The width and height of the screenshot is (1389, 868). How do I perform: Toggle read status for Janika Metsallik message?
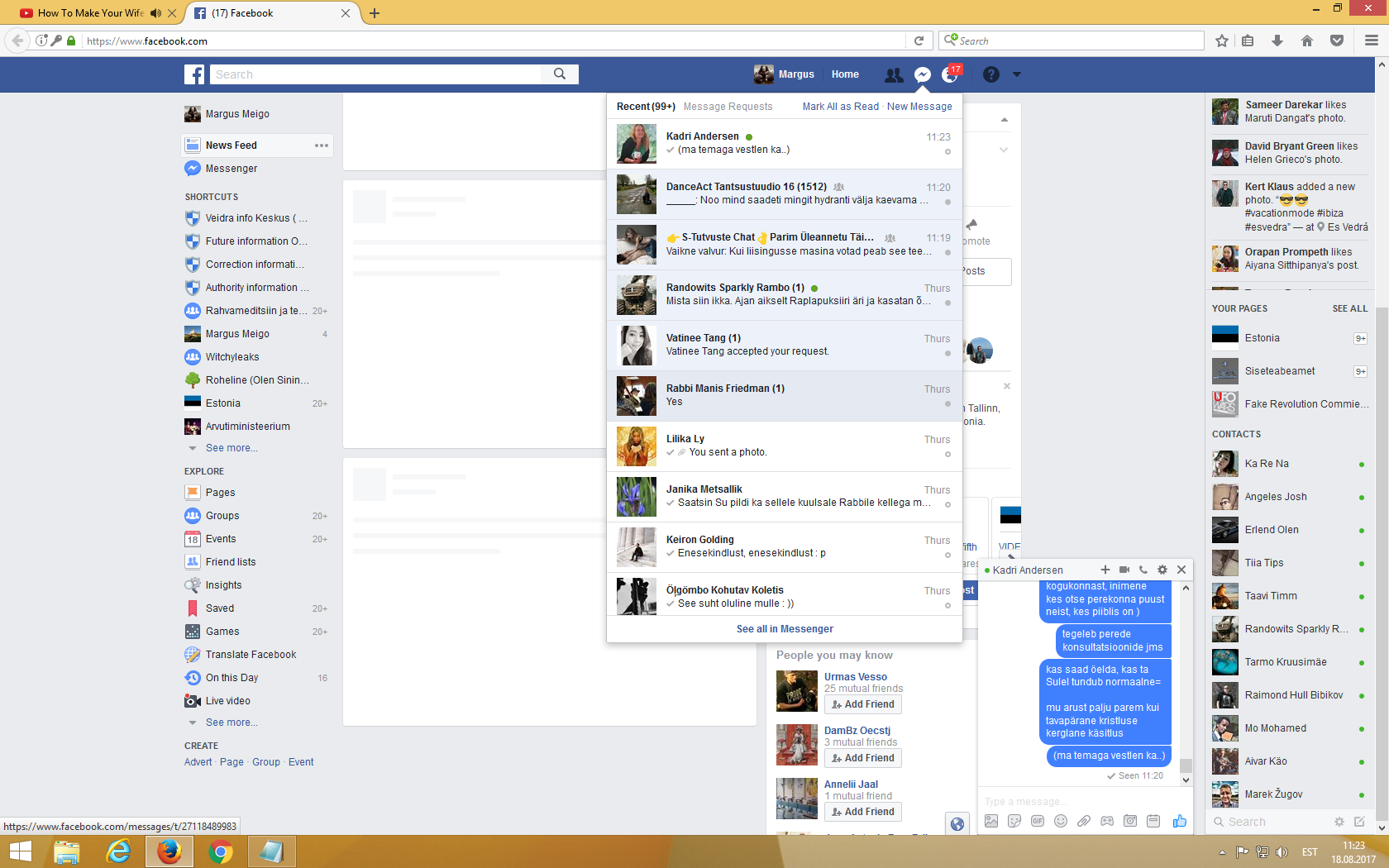click(947, 505)
